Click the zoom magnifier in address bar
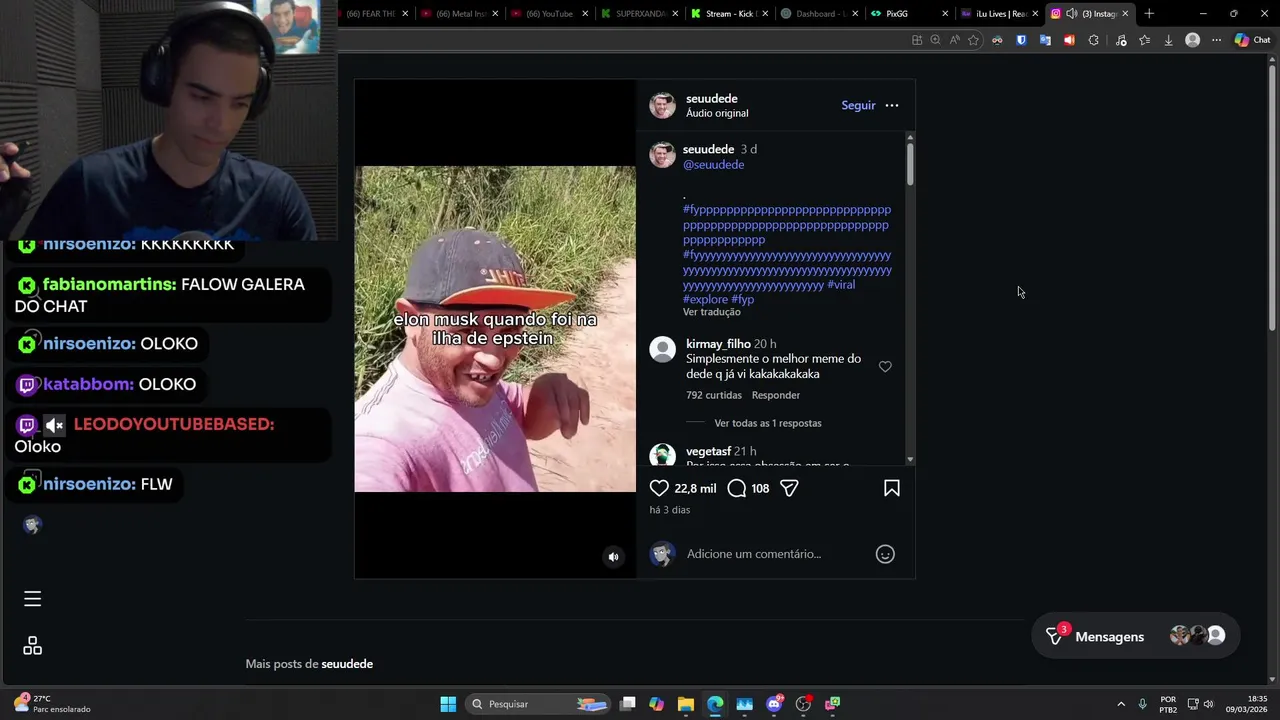This screenshot has height=720, width=1280. 935,40
